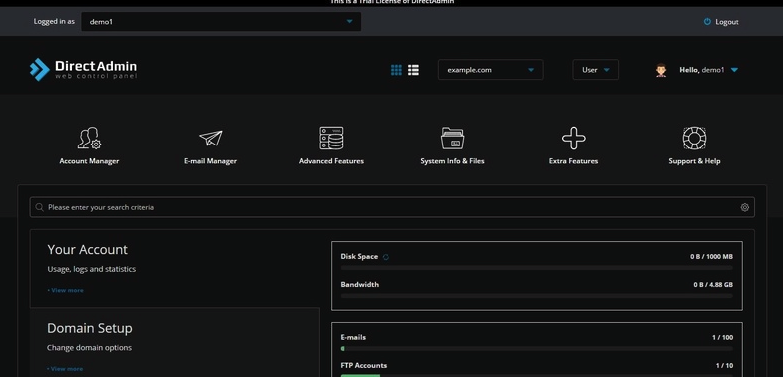Click the Usage, logs and statistics text

(x=91, y=269)
